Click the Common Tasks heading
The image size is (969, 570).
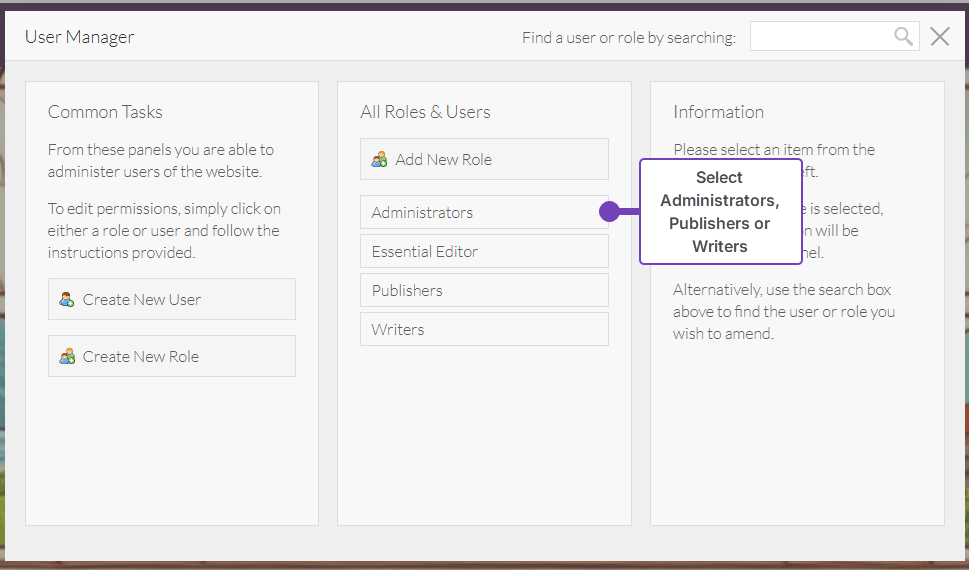[105, 112]
